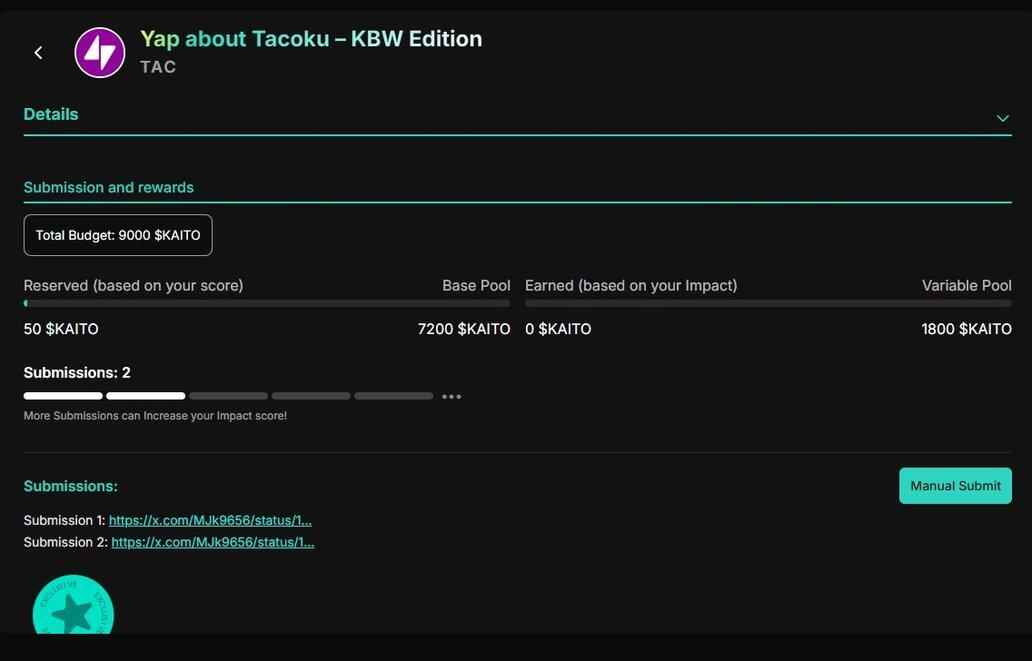Click the Base Pool reserved progress bar
The width and height of the screenshot is (1032, 661).
pos(267,304)
